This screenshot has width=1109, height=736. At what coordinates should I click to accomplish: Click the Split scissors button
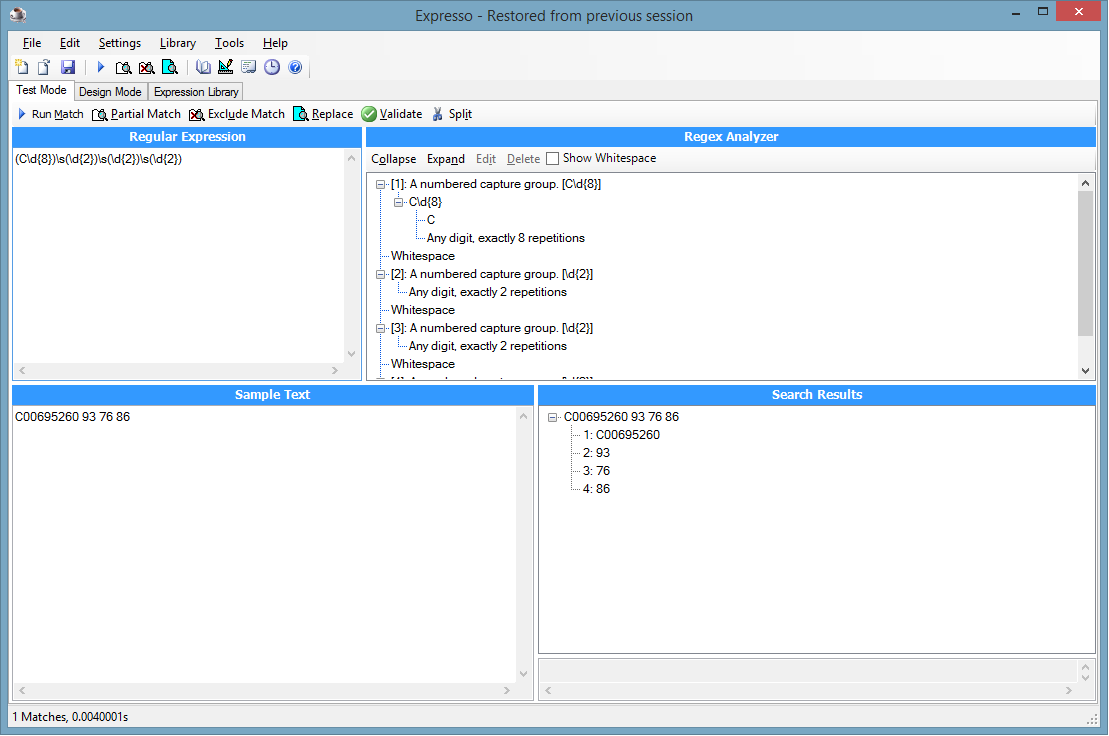452,114
